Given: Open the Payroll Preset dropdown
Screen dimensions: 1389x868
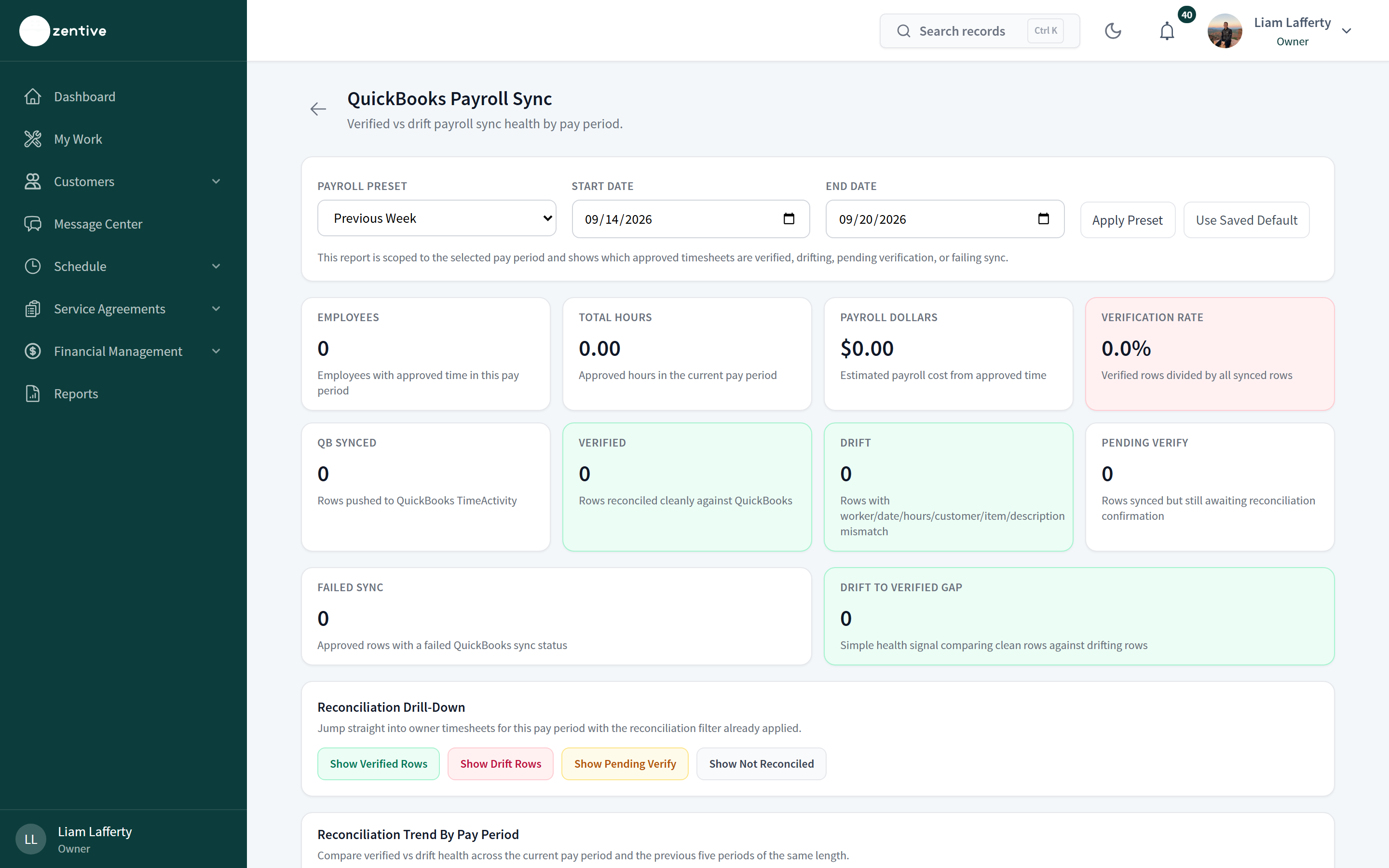Looking at the screenshot, I should (437, 218).
